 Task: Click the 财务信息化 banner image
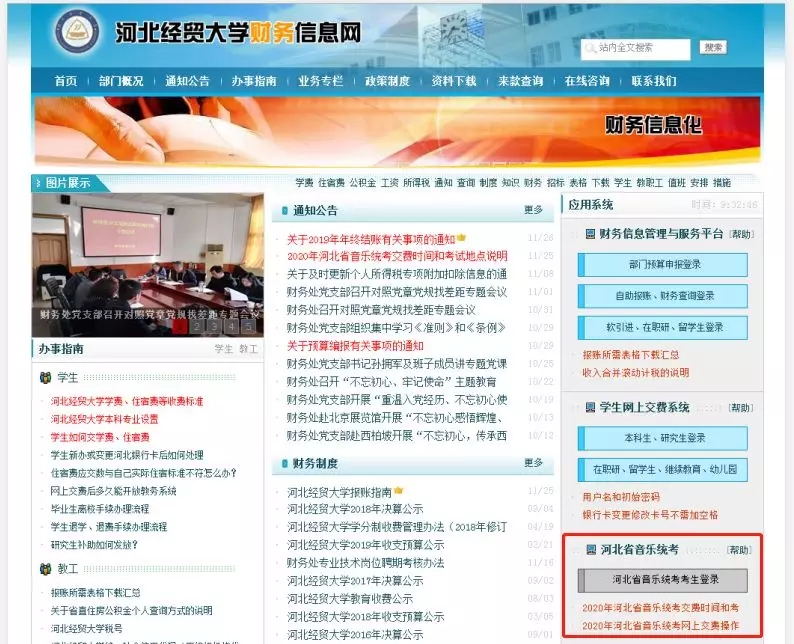398,131
